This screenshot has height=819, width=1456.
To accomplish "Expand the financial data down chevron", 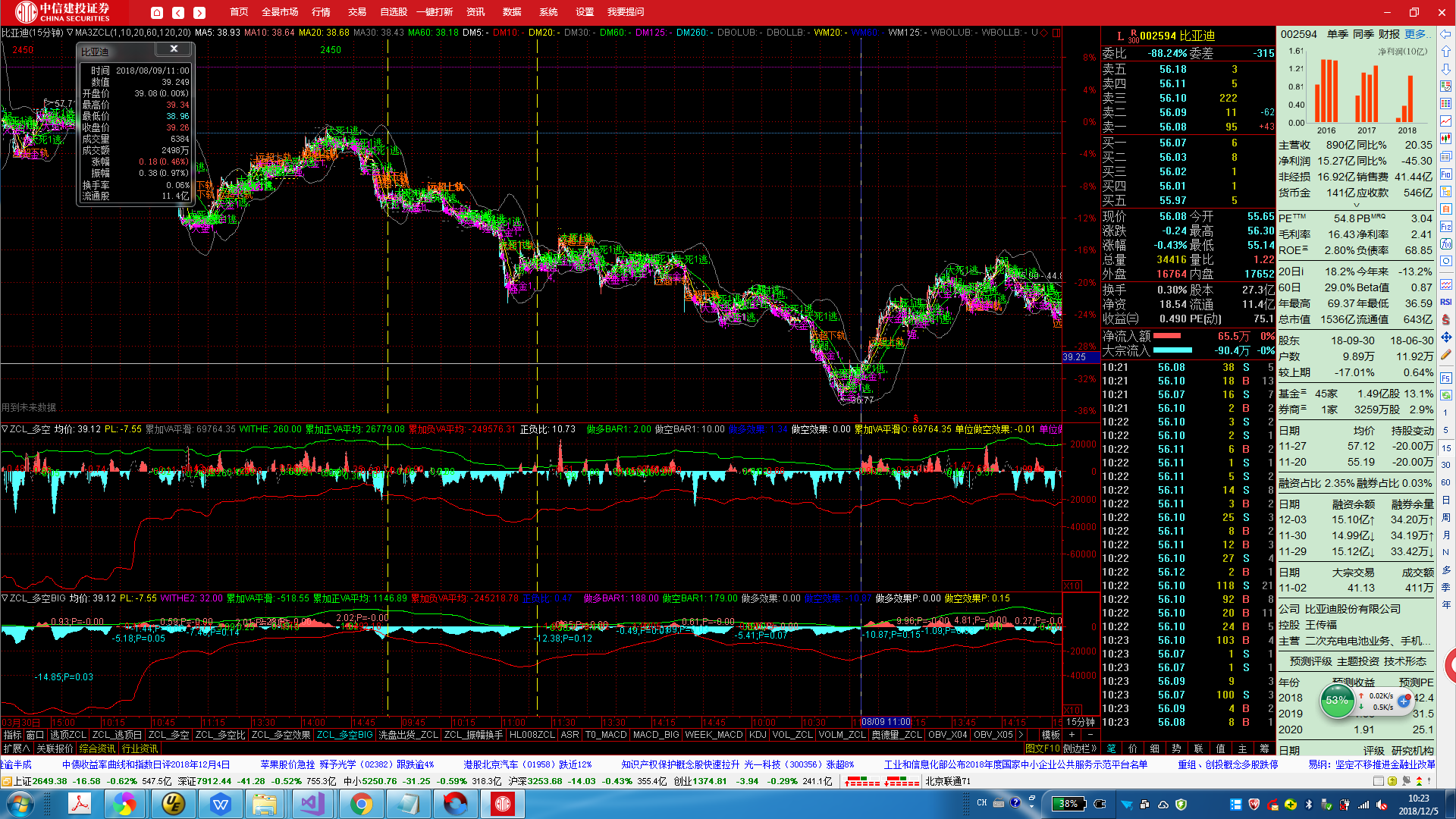I will pyautogui.click(x=1357, y=205).
